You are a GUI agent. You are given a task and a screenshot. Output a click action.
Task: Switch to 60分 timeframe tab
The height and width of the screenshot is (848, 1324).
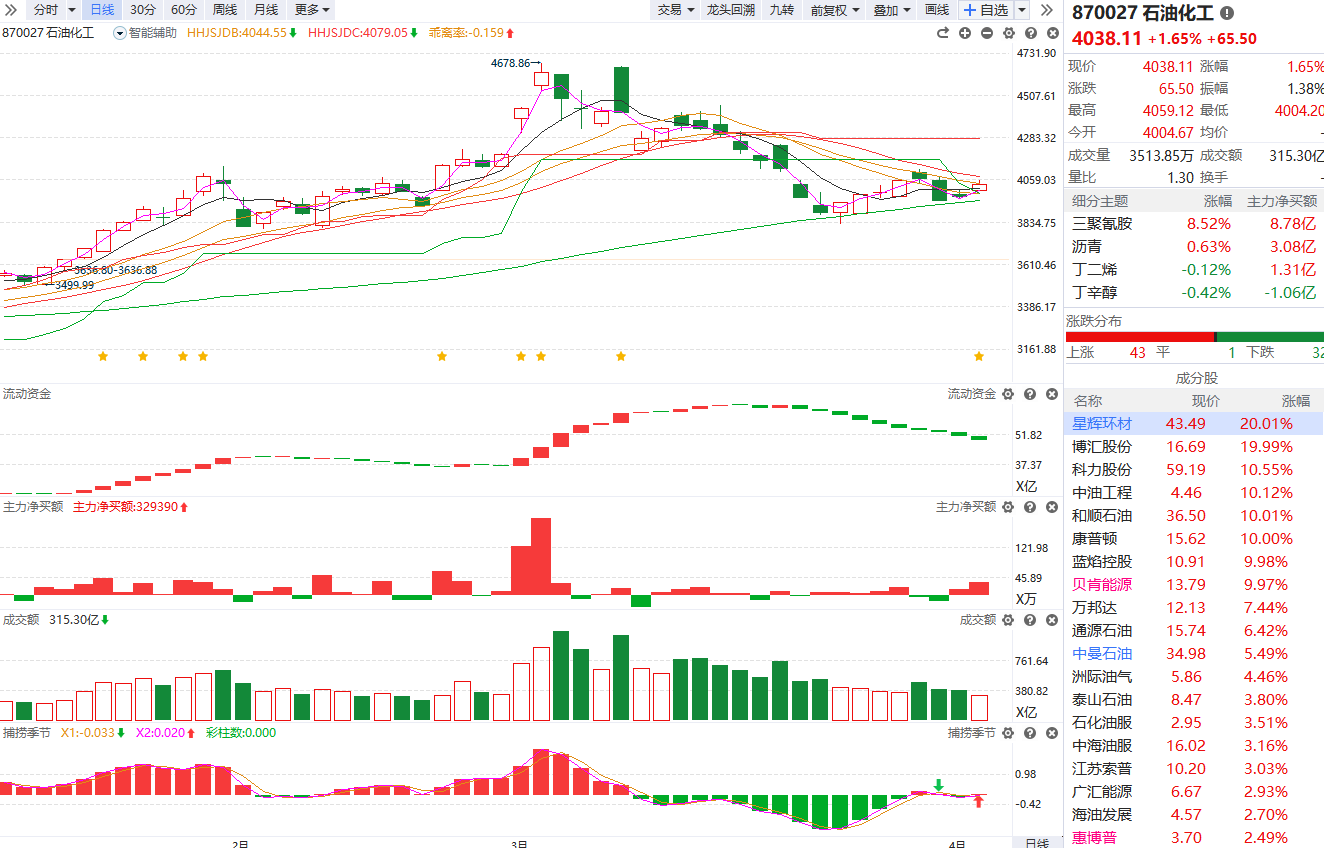point(184,10)
